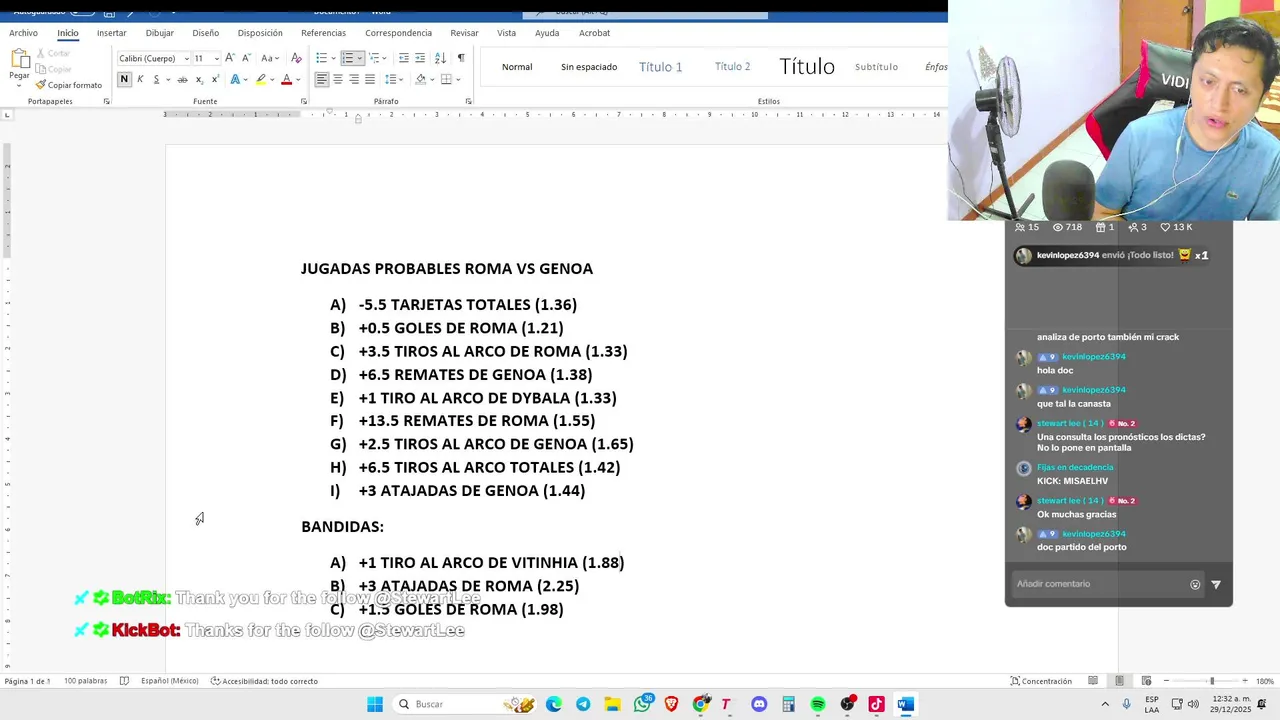This screenshot has width=1280, height=720.
Task: Toggle bullet list button
Action: coord(321,58)
